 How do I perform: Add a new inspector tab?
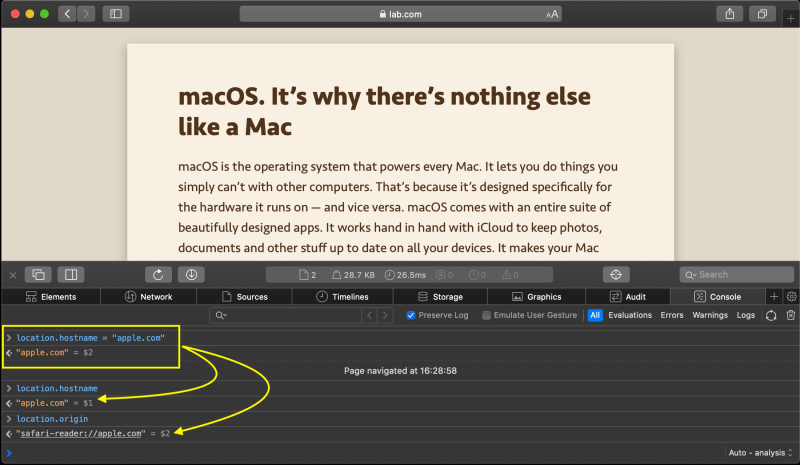774,297
